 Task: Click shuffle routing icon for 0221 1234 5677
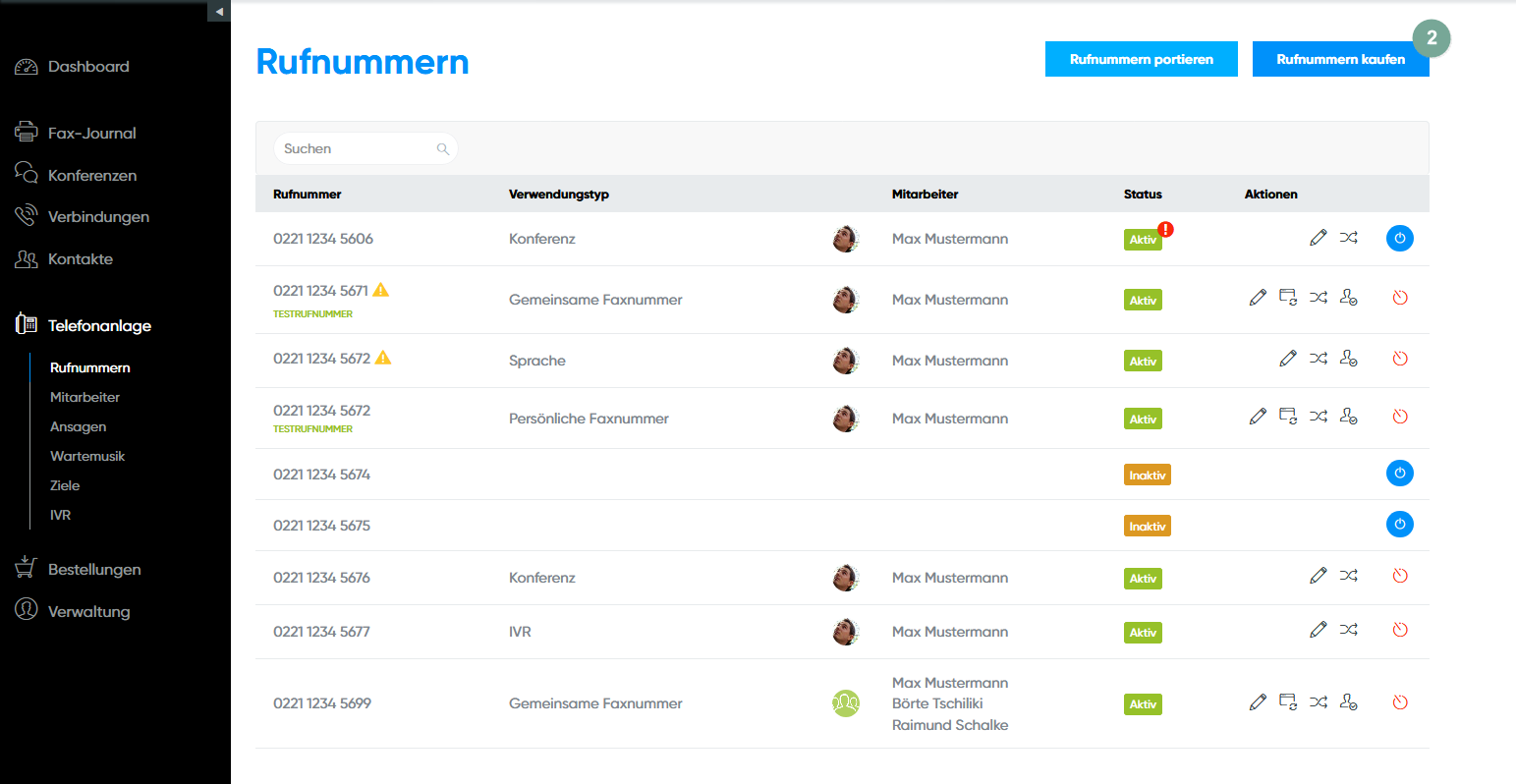tap(1348, 630)
